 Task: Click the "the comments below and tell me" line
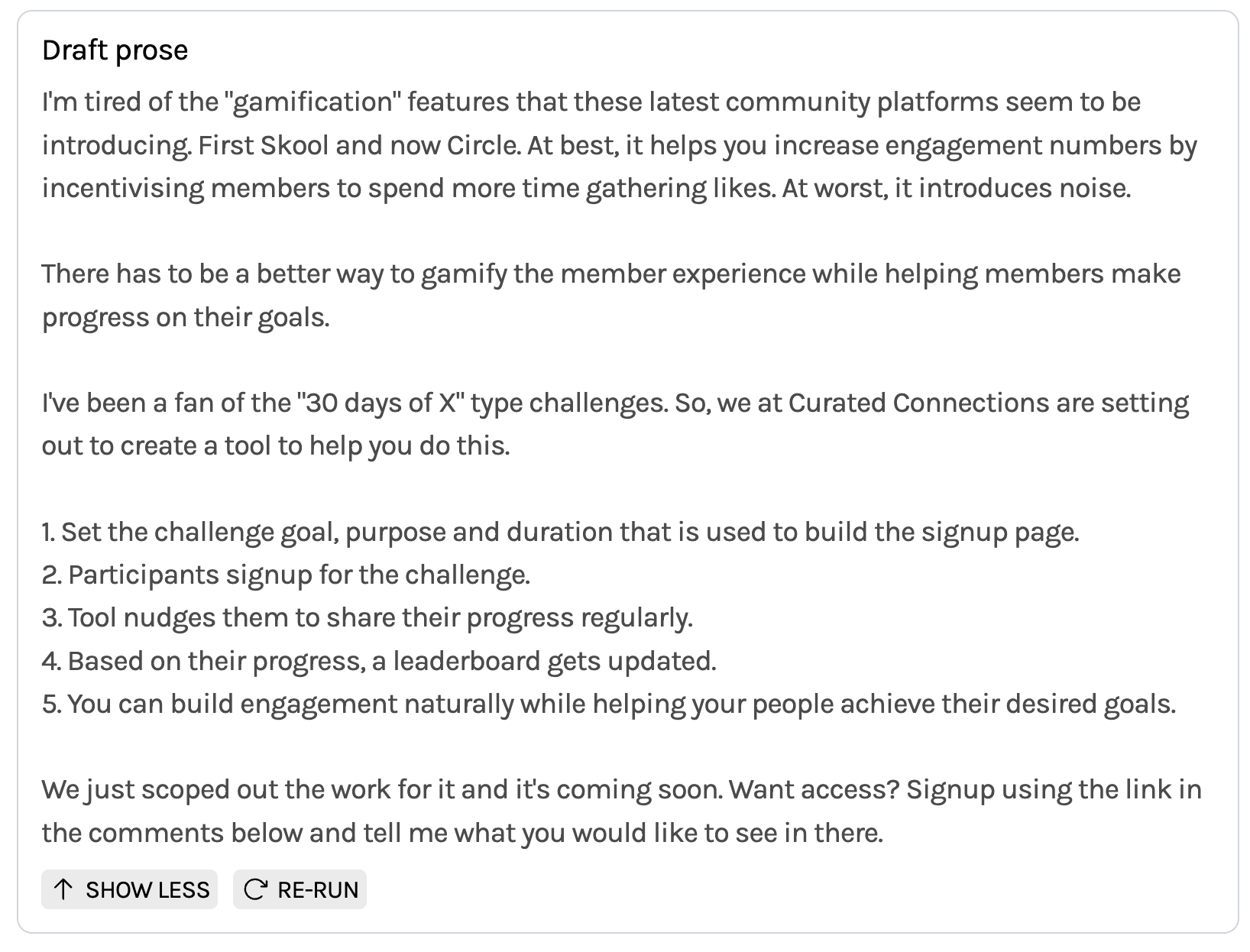(x=462, y=832)
